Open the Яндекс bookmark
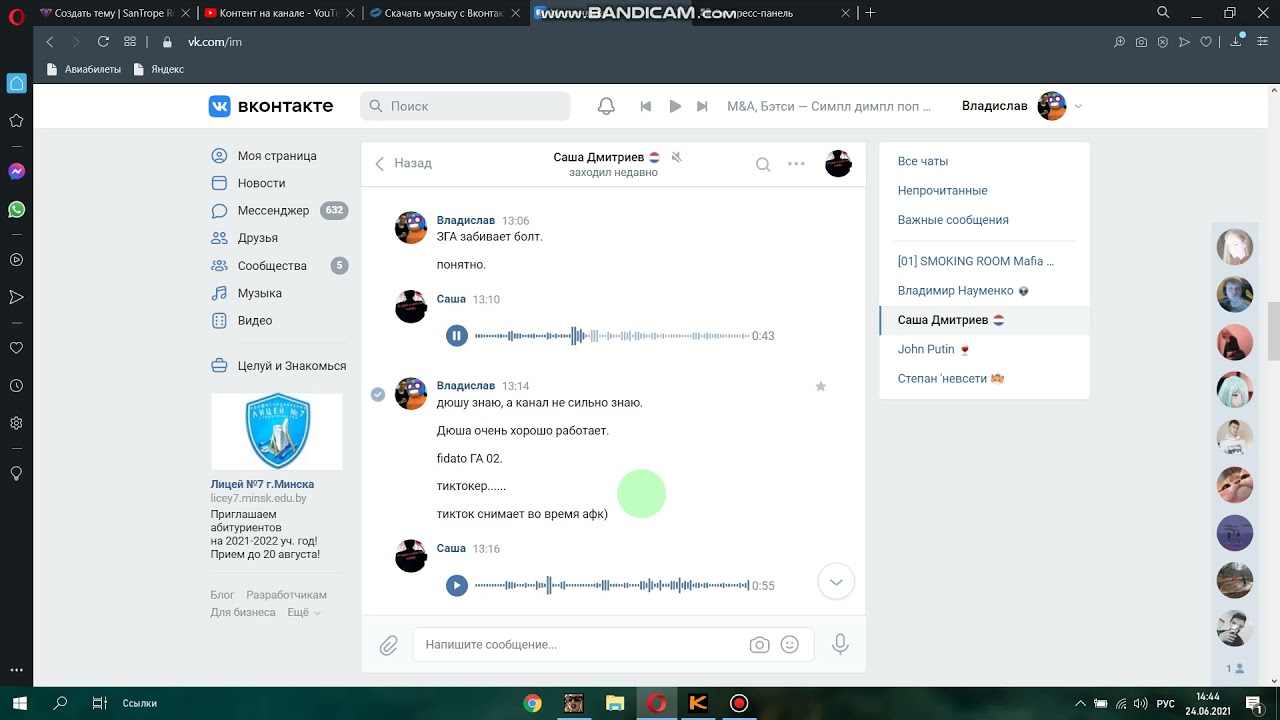The width and height of the screenshot is (1280, 720). pos(158,69)
